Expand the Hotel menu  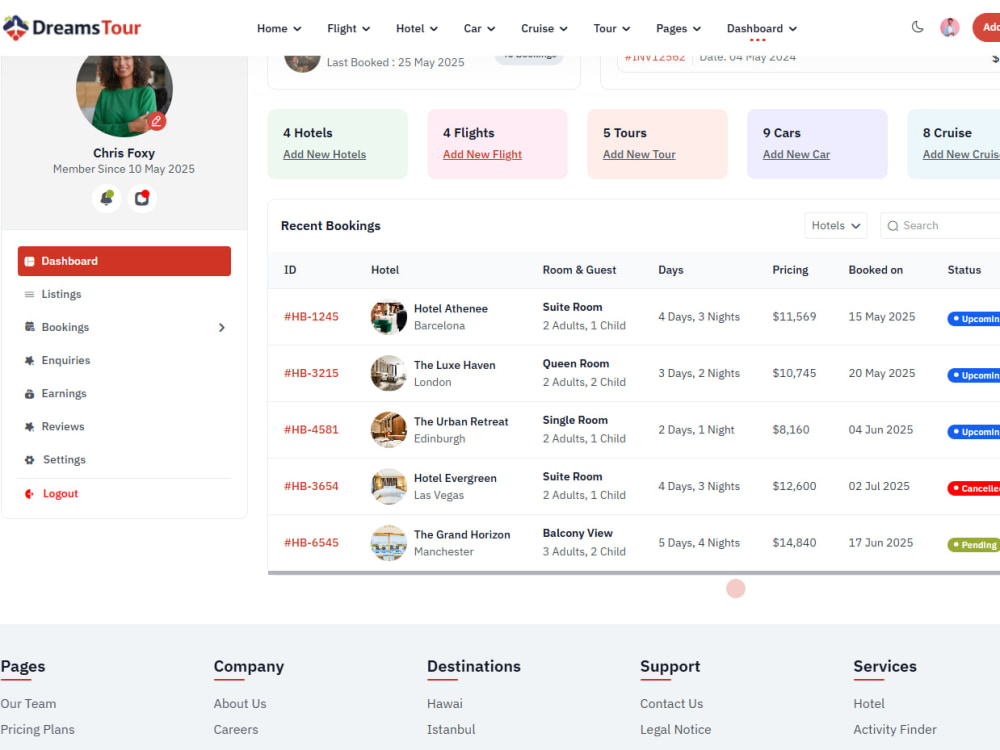click(416, 29)
